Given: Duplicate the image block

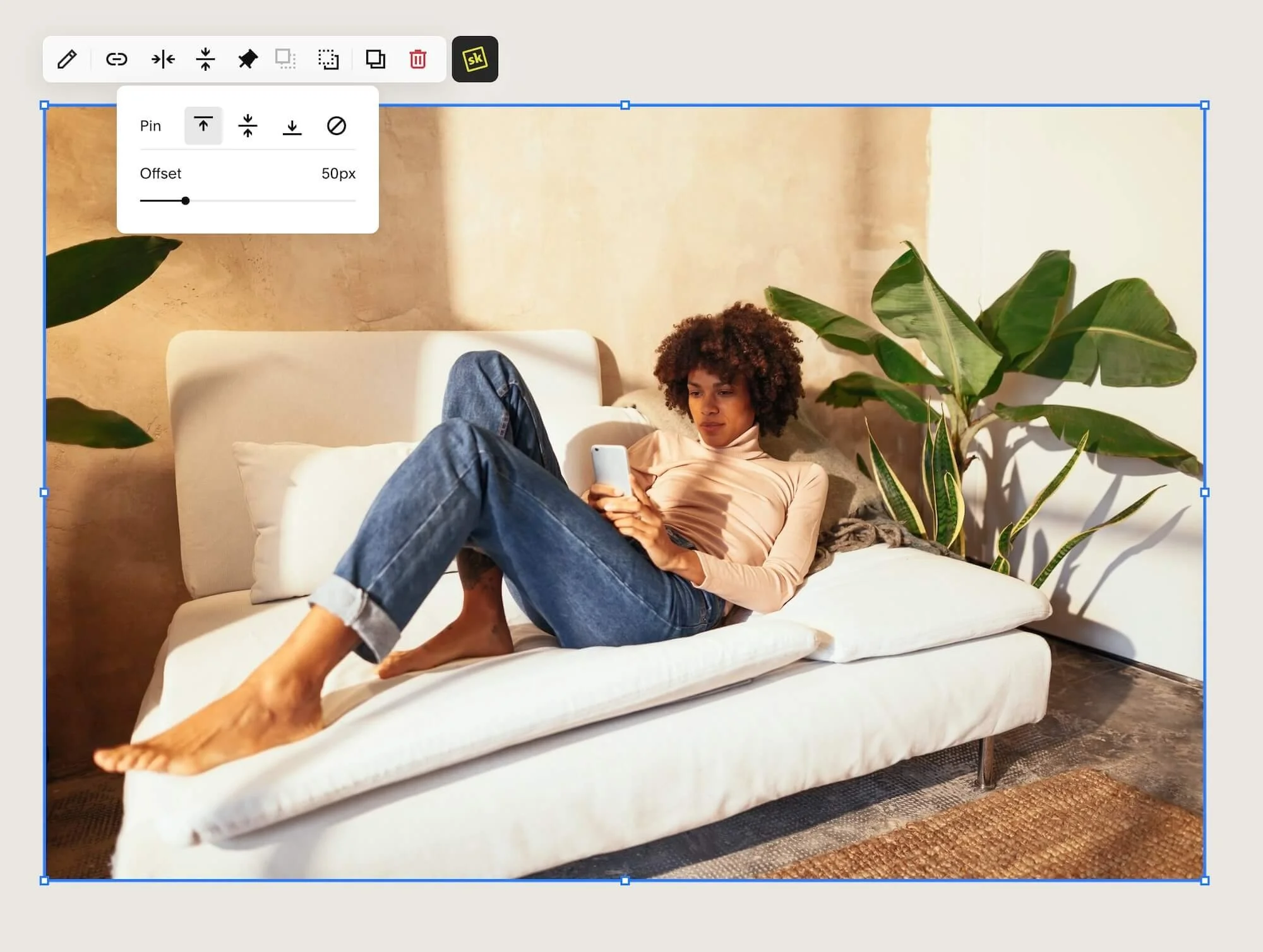Looking at the screenshot, I should (x=376, y=59).
